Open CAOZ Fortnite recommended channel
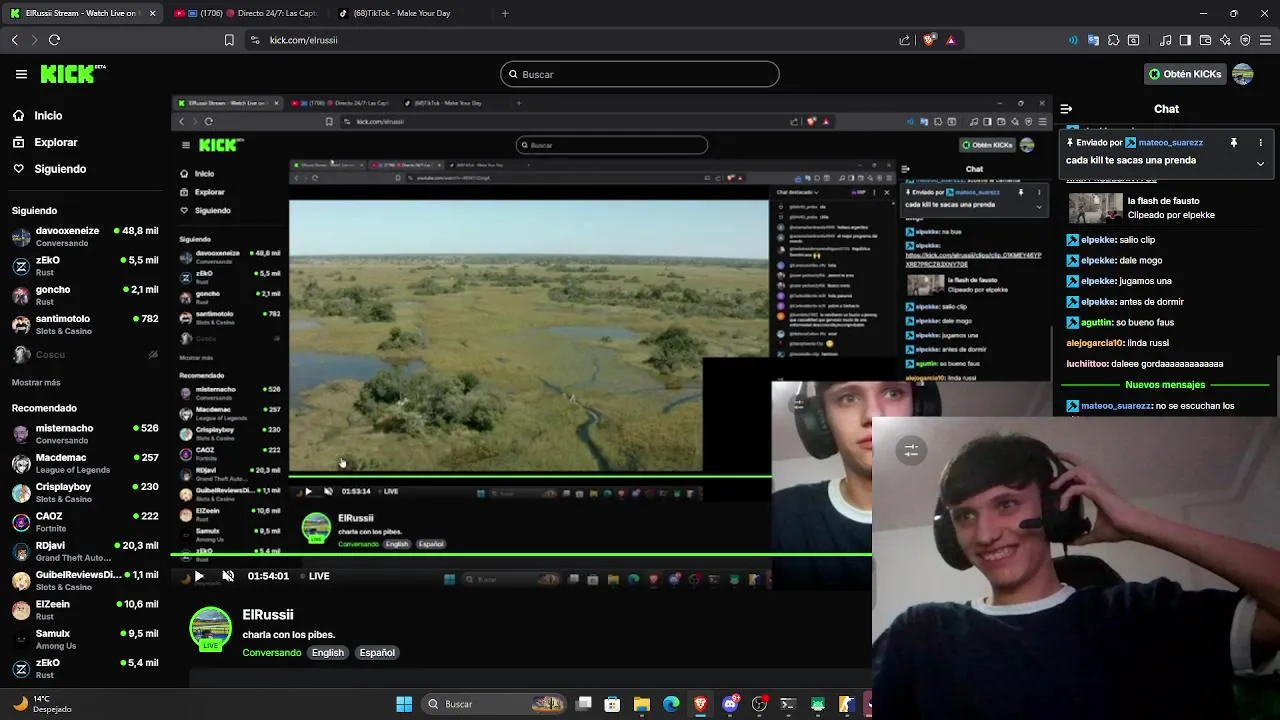 point(85,522)
